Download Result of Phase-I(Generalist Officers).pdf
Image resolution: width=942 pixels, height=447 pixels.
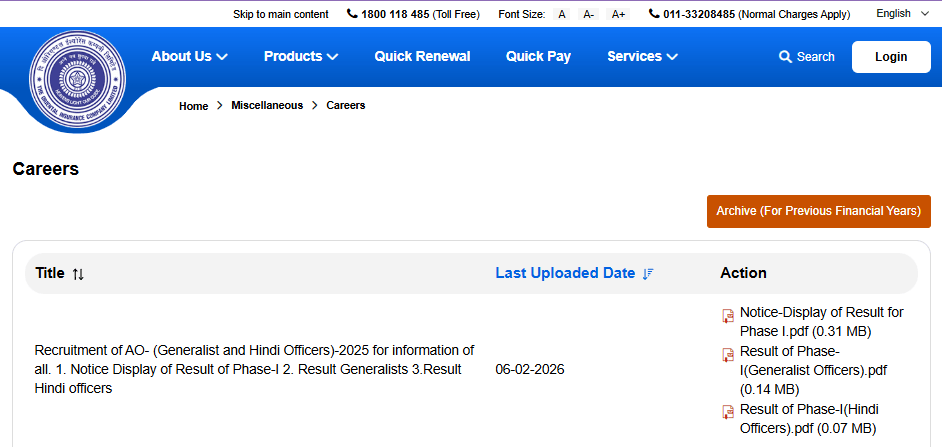[x=813, y=370]
